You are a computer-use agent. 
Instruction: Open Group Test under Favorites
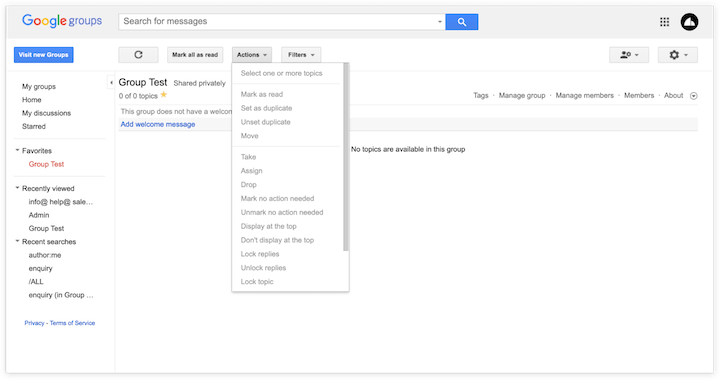click(46, 164)
